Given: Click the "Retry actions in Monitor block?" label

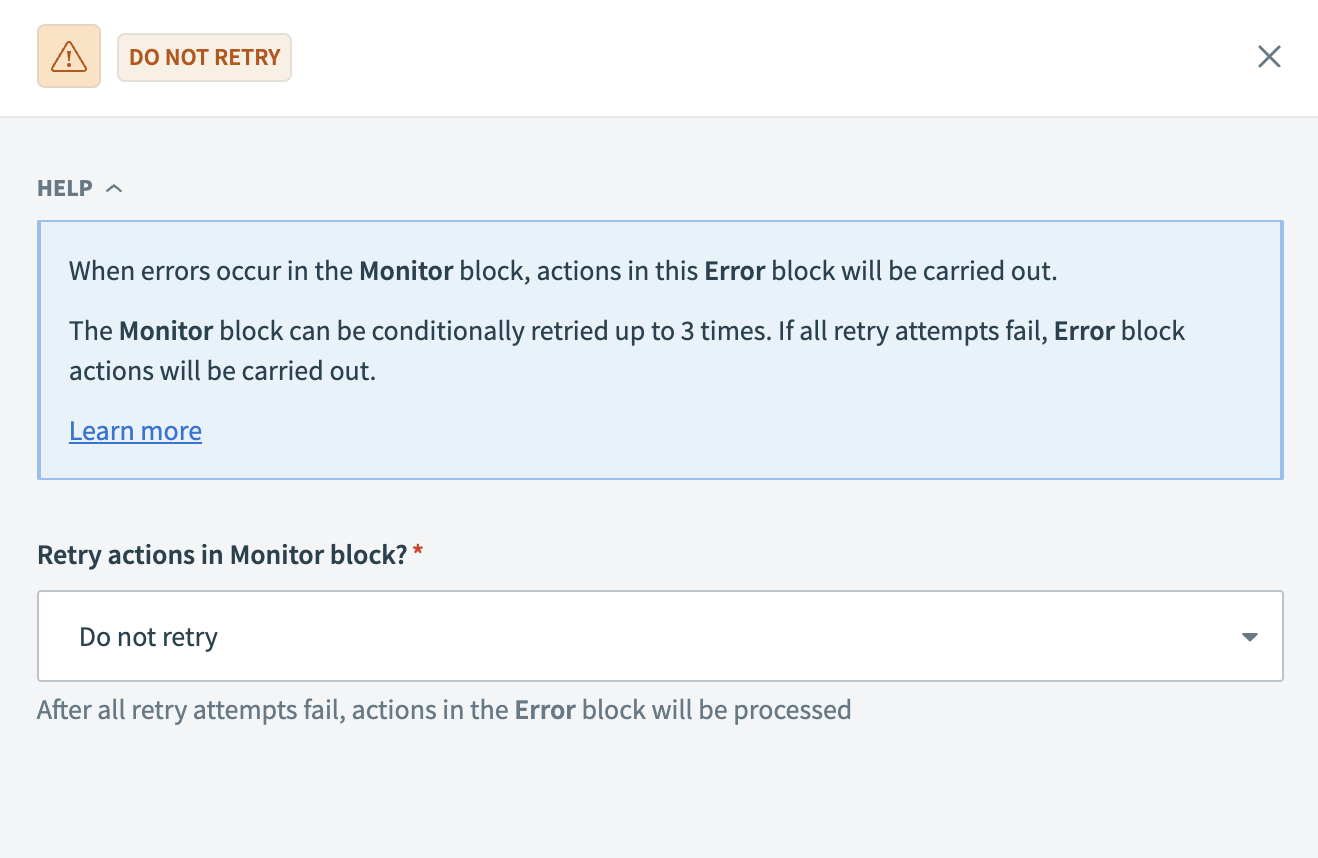Looking at the screenshot, I should pyautogui.click(x=222, y=555).
